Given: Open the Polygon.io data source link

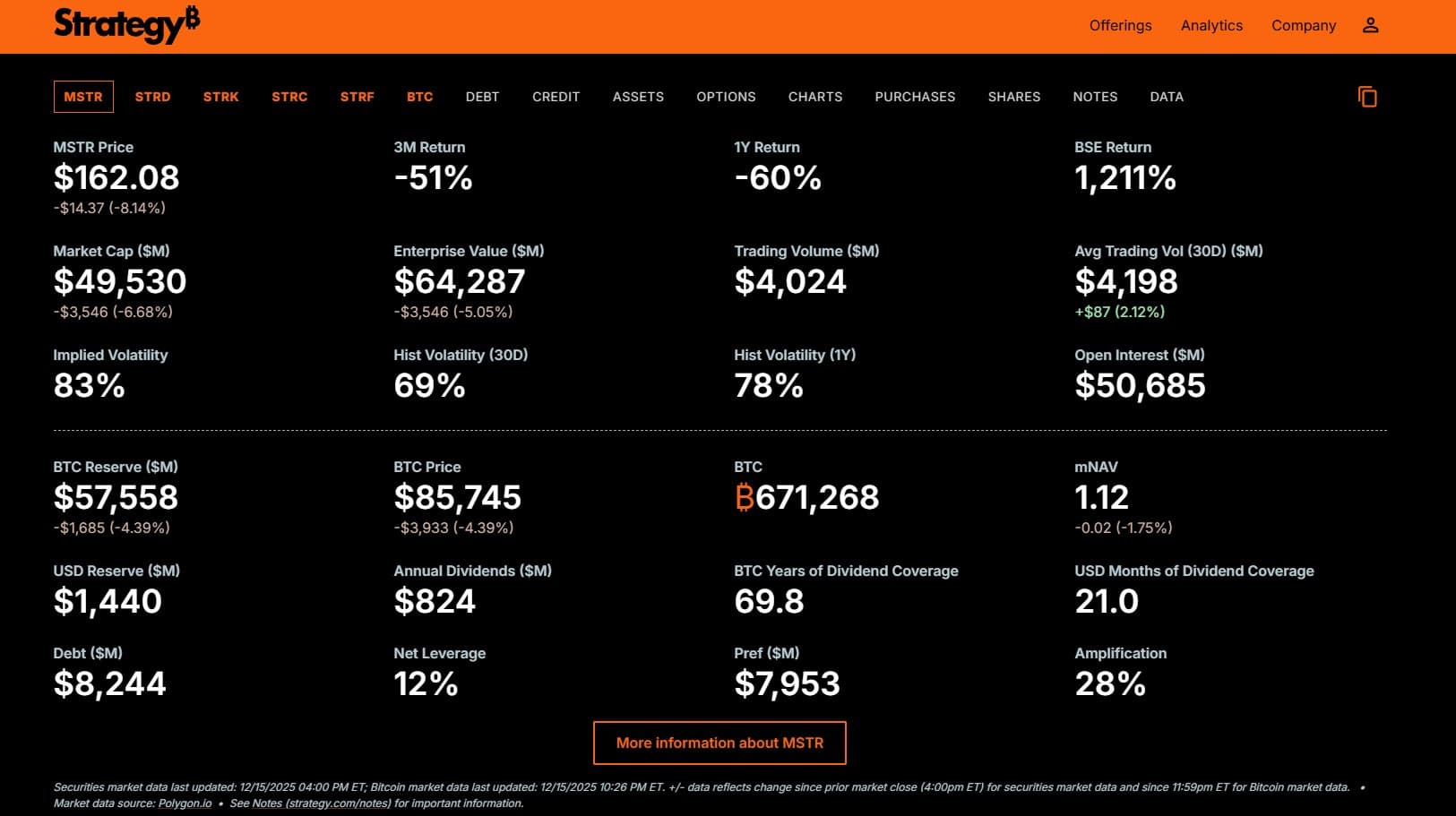Looking at the screenshot, I should [185, 803].
